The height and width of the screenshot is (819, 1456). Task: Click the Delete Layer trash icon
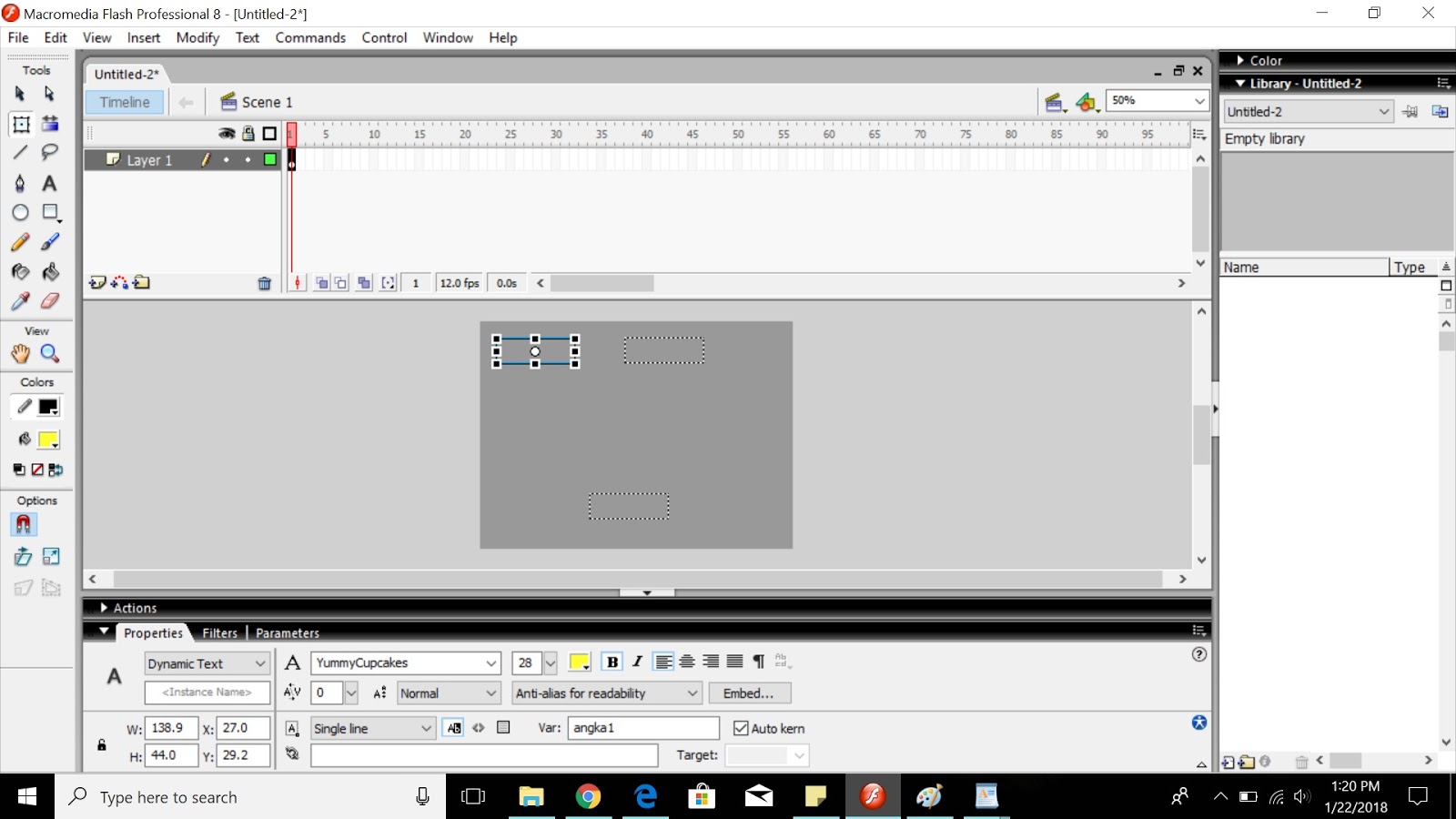(x=265, y=283)
